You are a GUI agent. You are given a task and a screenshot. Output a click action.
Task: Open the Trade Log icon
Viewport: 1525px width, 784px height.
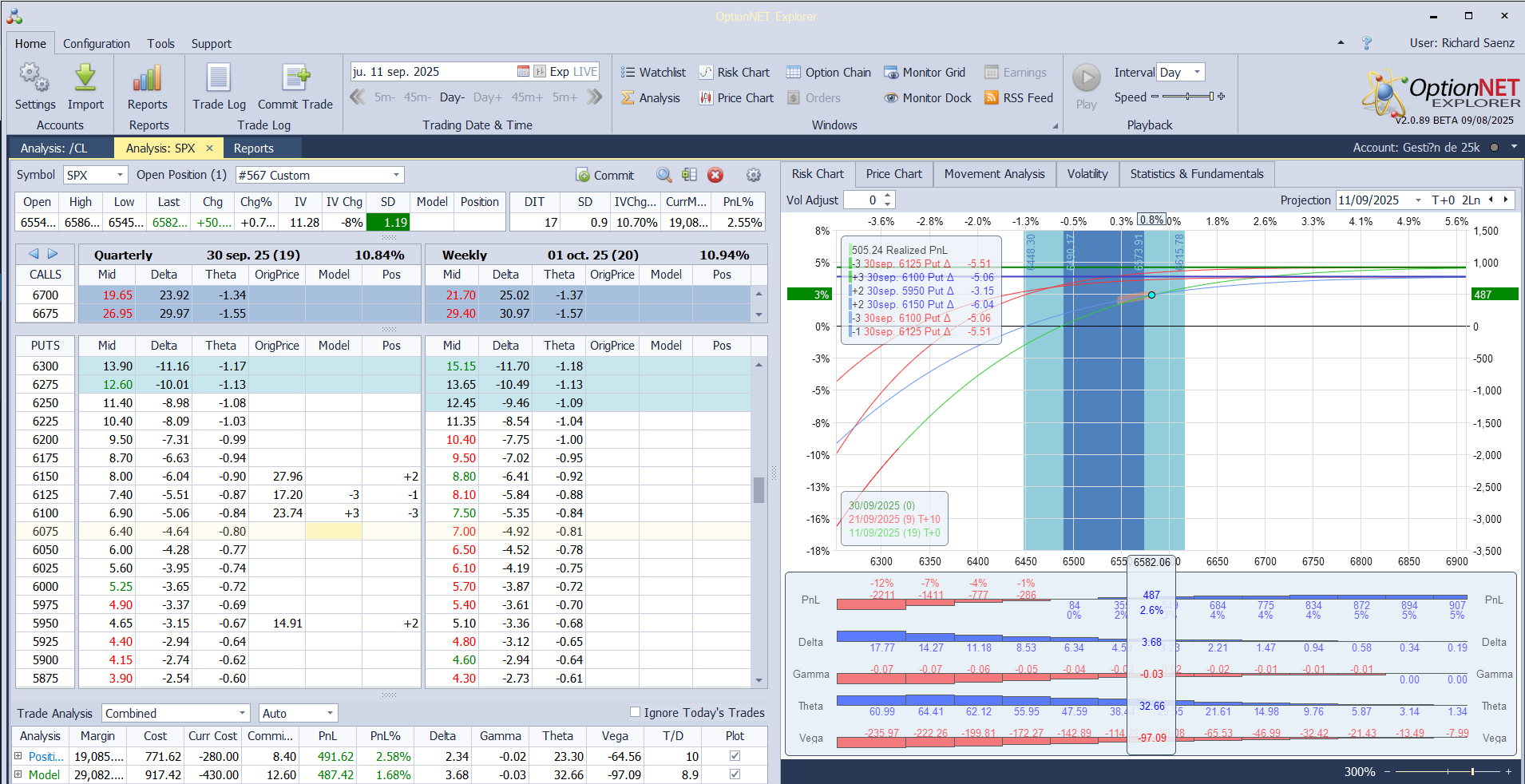click(219, 78)
